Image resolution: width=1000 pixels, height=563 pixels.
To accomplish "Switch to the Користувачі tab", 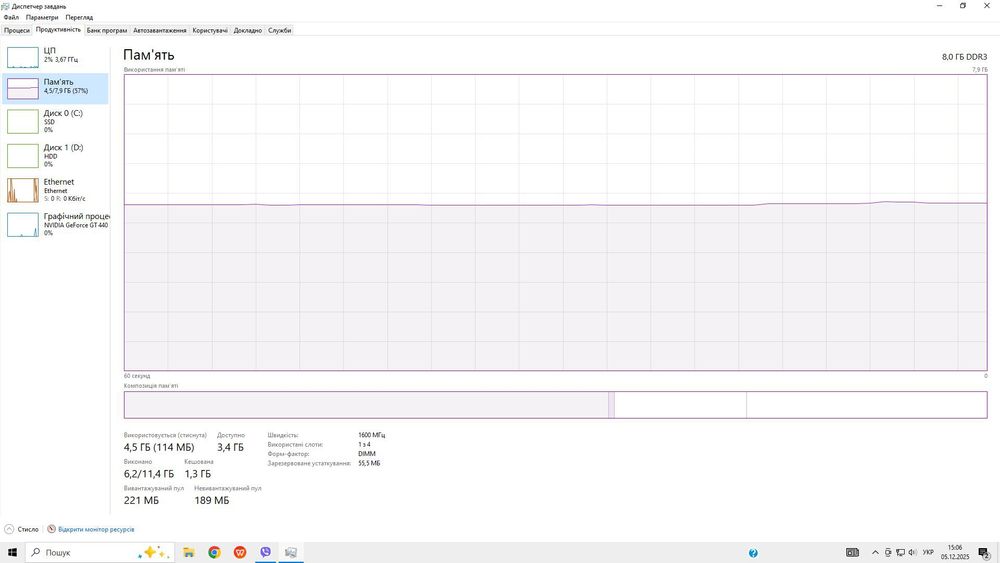I will (x=210, y=30).
